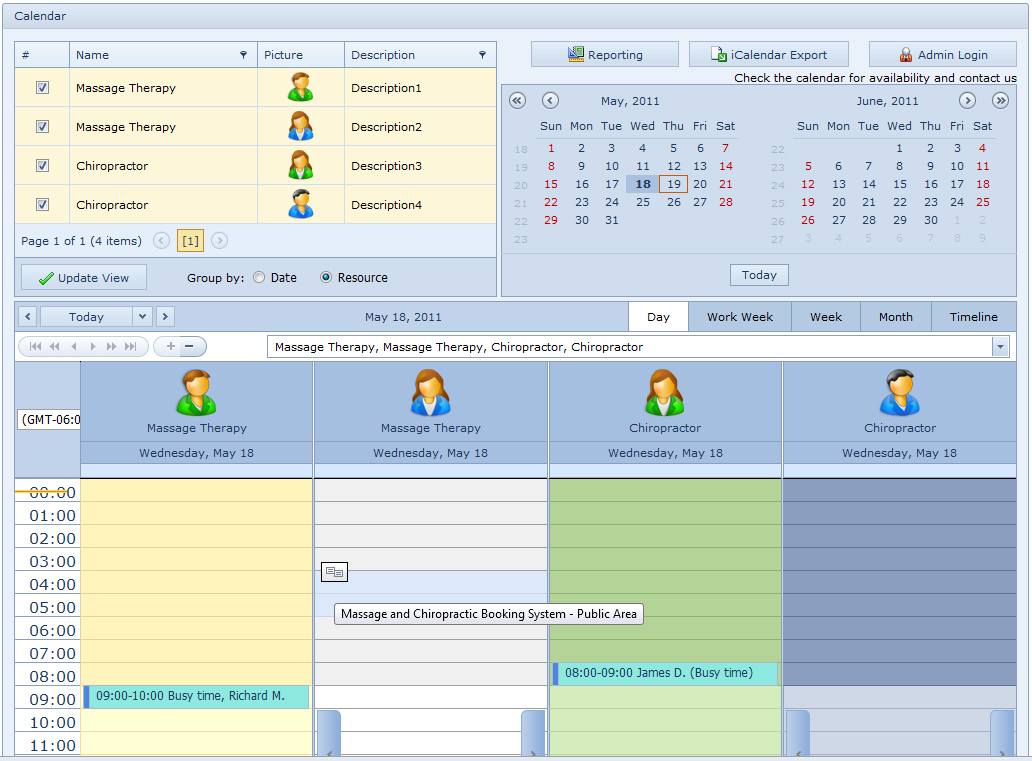
Task: Open Description column filter icon
Action: click(x=482, y=55)
